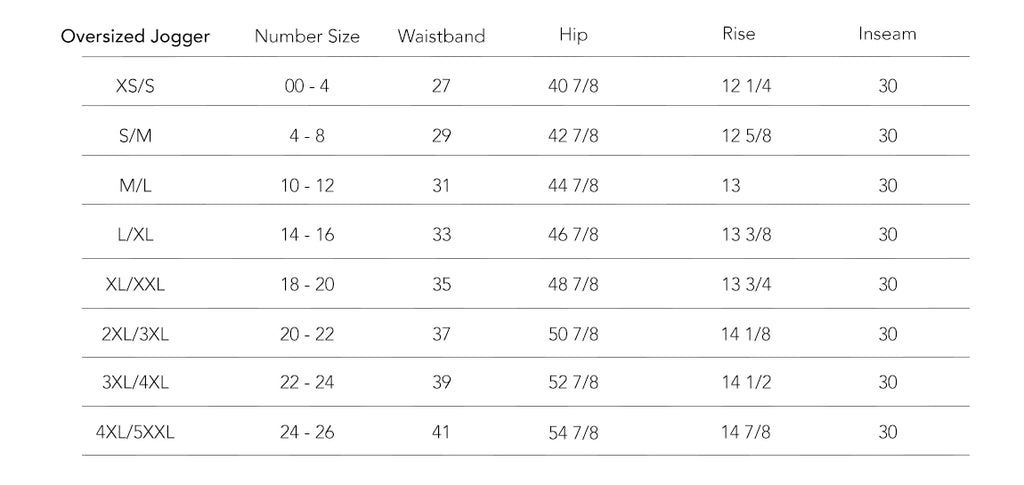Viewport: 1024px width, 485px height.
Task: Click the 18 - 20 number size cell
Action: (307, 284)
